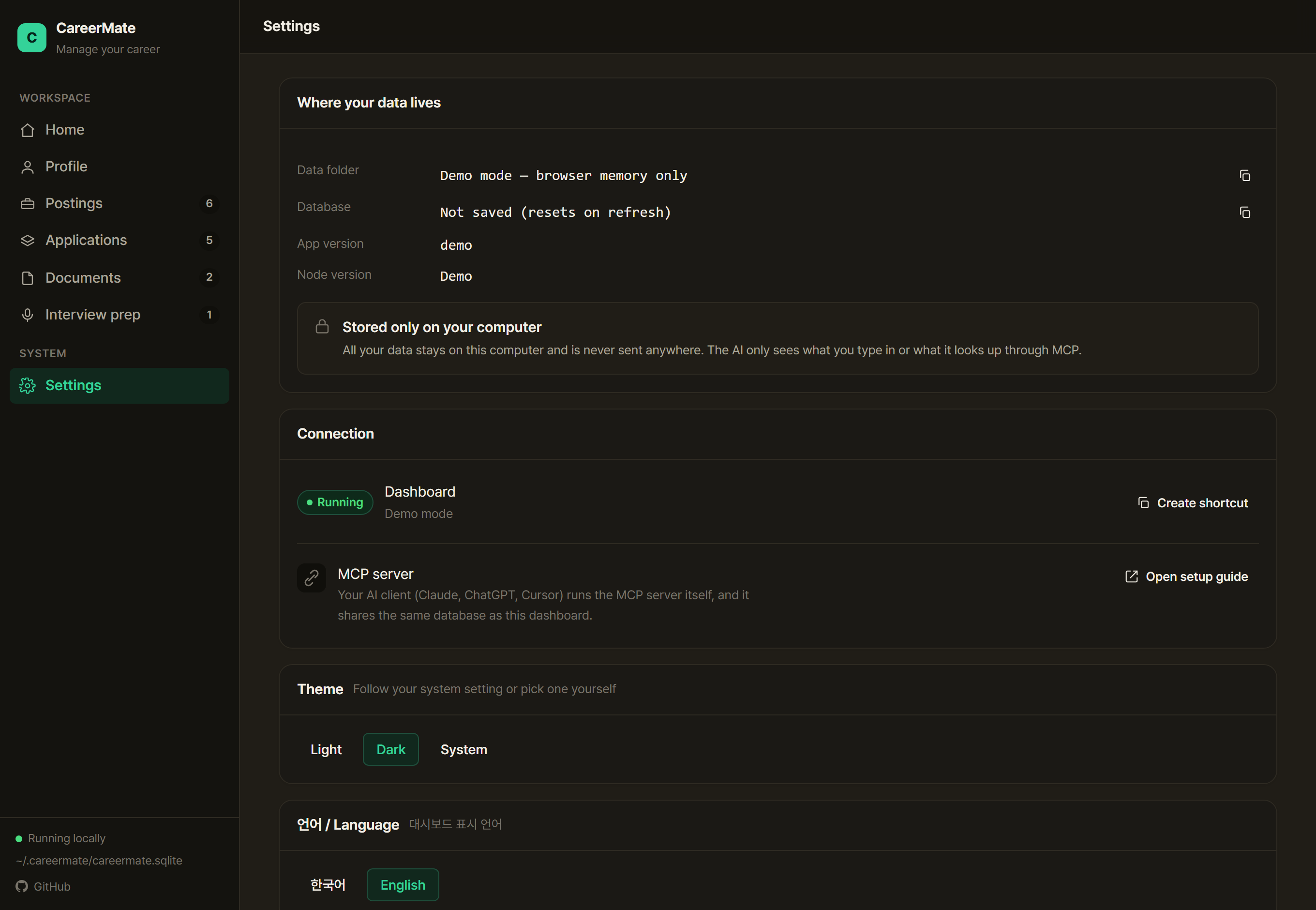Click the '~/.careermate/careermate.sqlite' path text

pyautogui.click(x=99, y=861)
